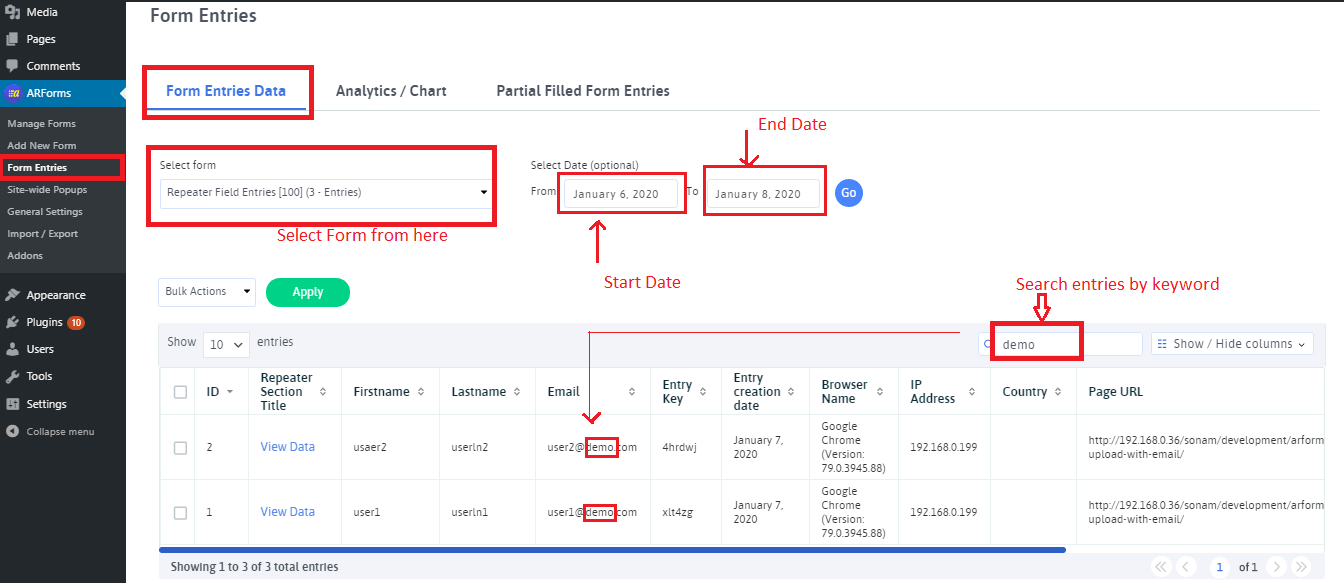
Task: Click the Tools wrench icon
Action: 12,376
